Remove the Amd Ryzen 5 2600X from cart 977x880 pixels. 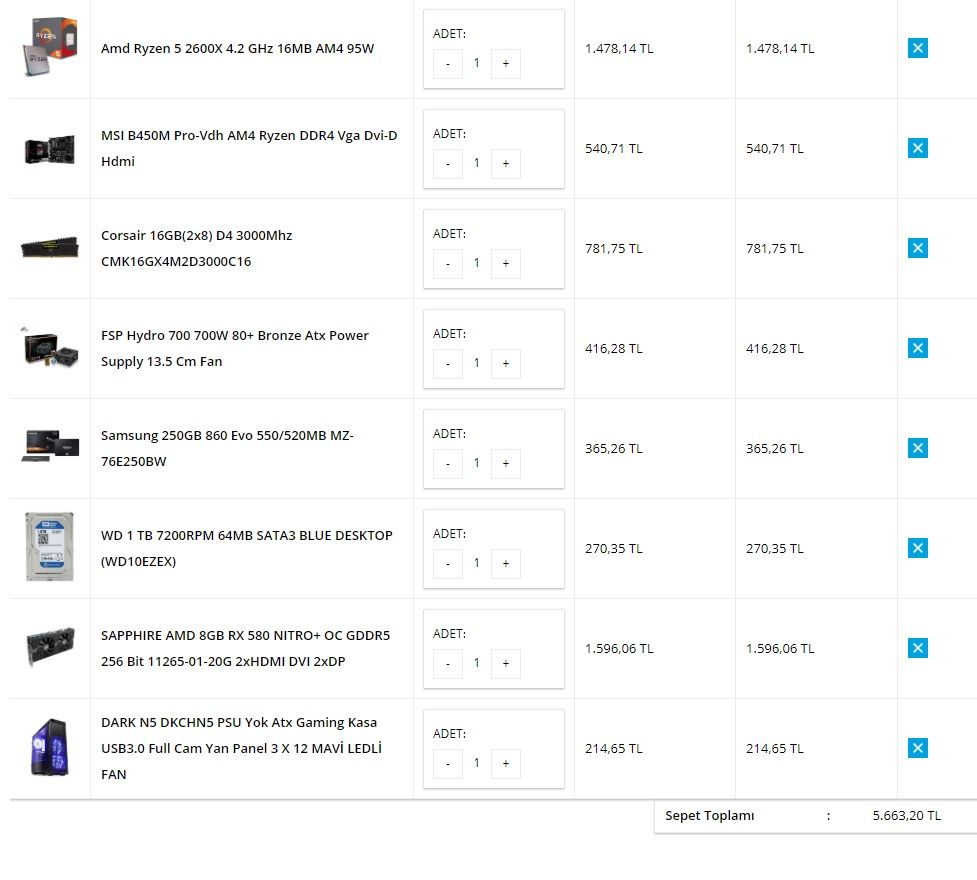(x=917, y=48)
